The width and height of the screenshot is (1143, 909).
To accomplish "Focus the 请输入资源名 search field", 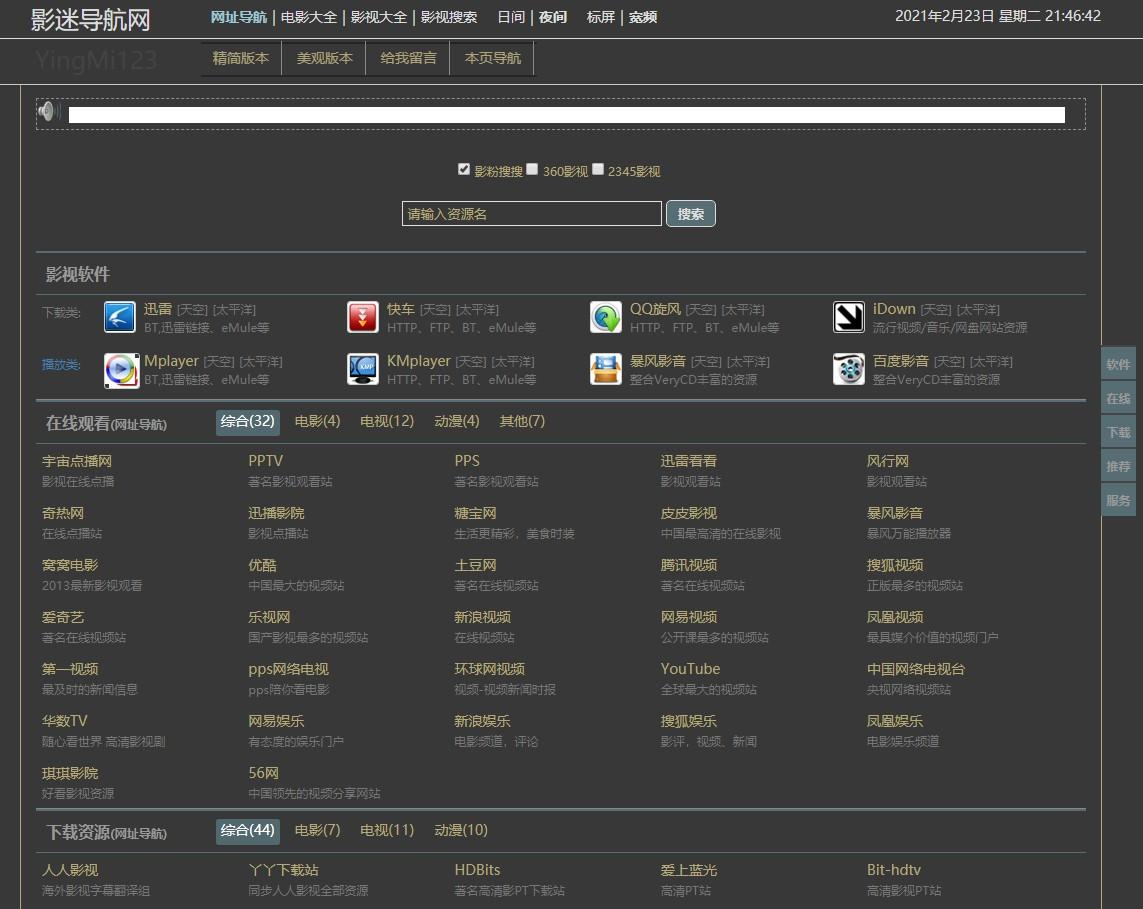I will [531, 214].
